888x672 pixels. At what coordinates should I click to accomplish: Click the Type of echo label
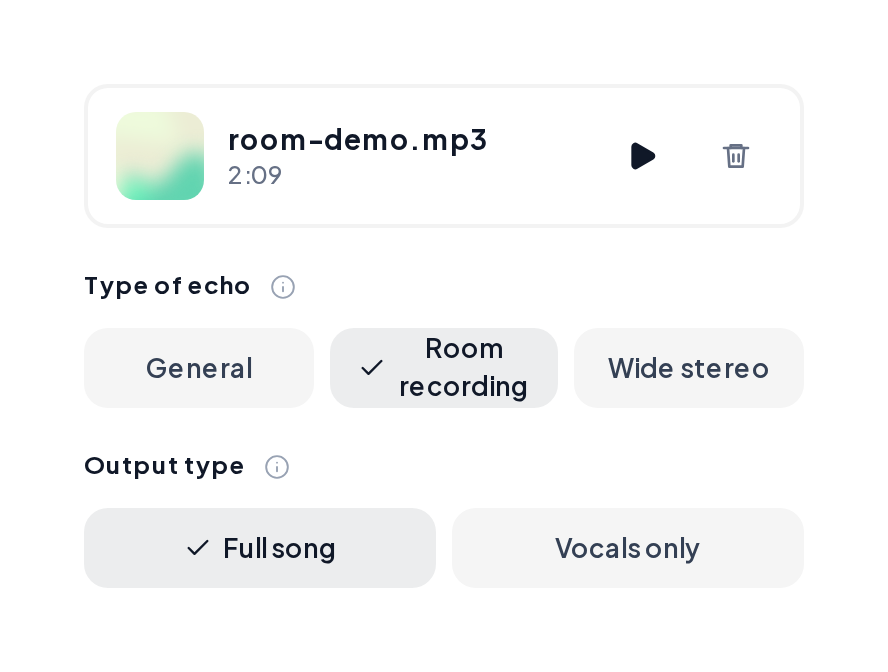pyautogui.click(x=167, y=286)
